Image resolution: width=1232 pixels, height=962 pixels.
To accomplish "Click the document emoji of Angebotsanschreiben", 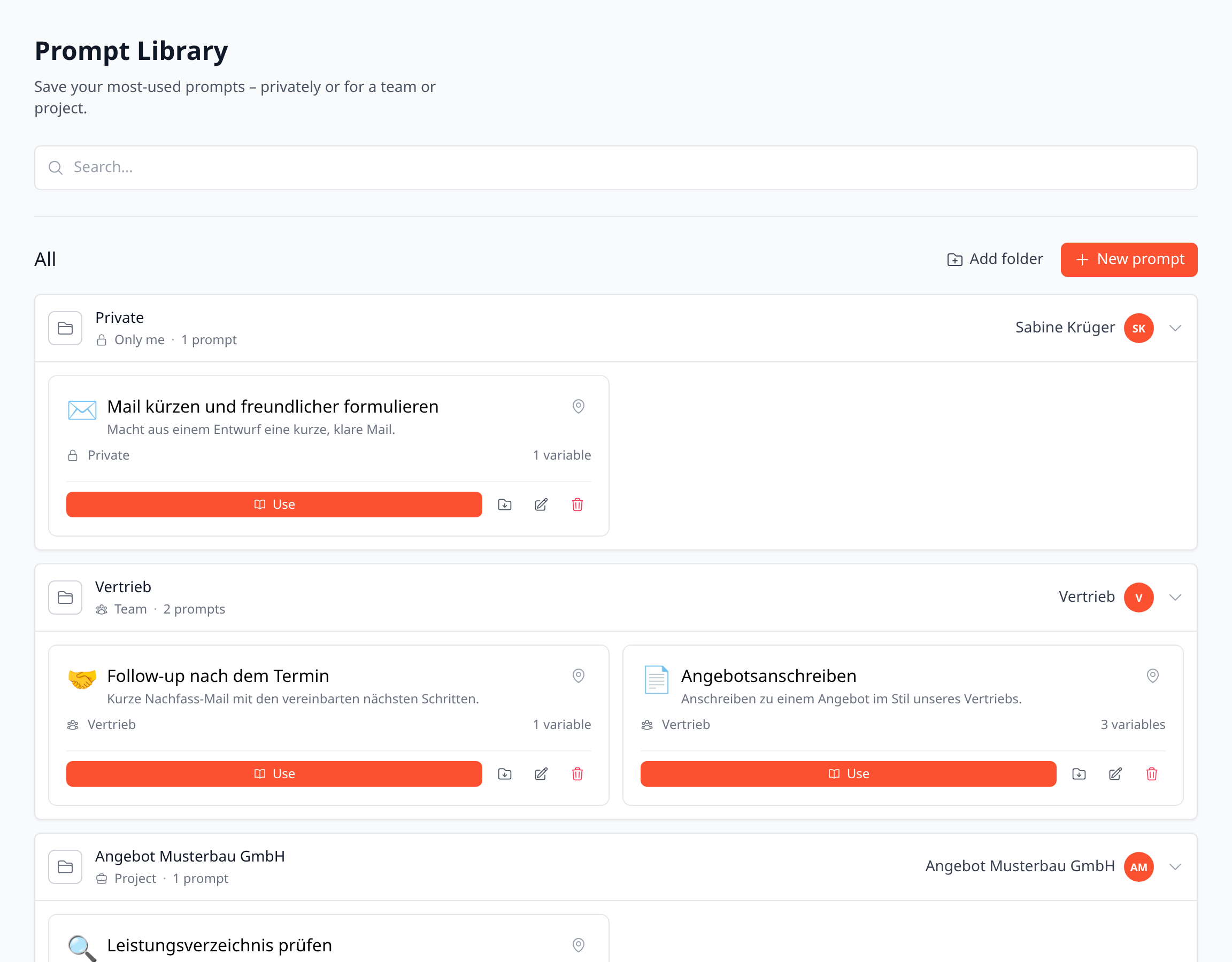I will pyautogui.click(x=657, y=679).
